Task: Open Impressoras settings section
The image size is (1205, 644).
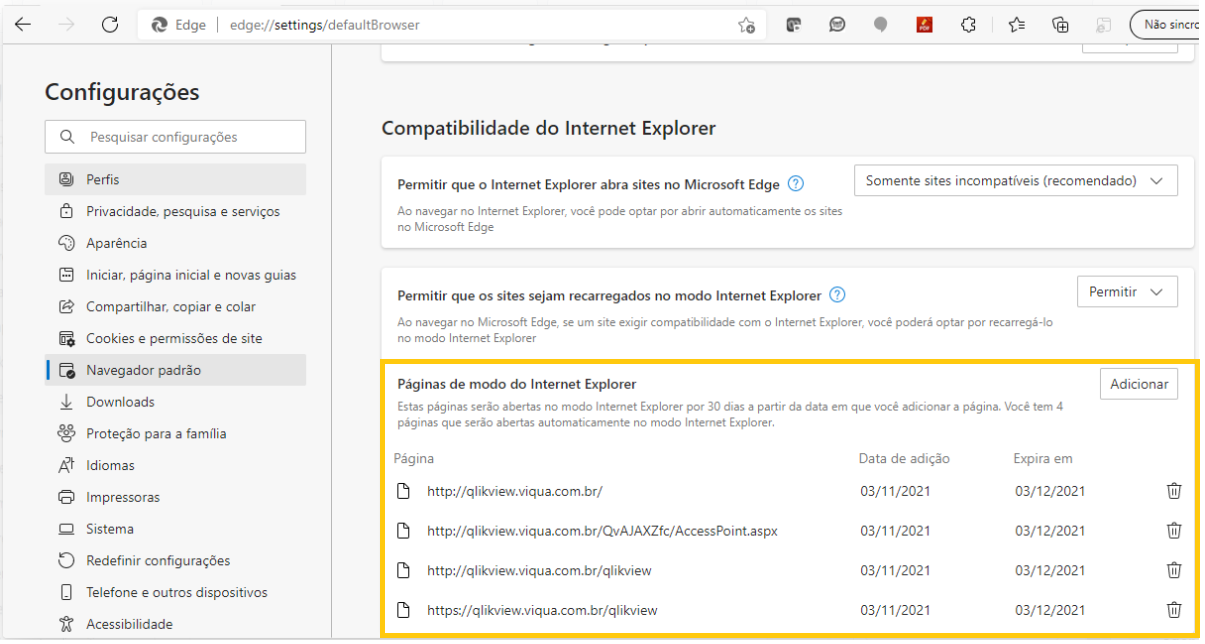Action: click(175, 497)
